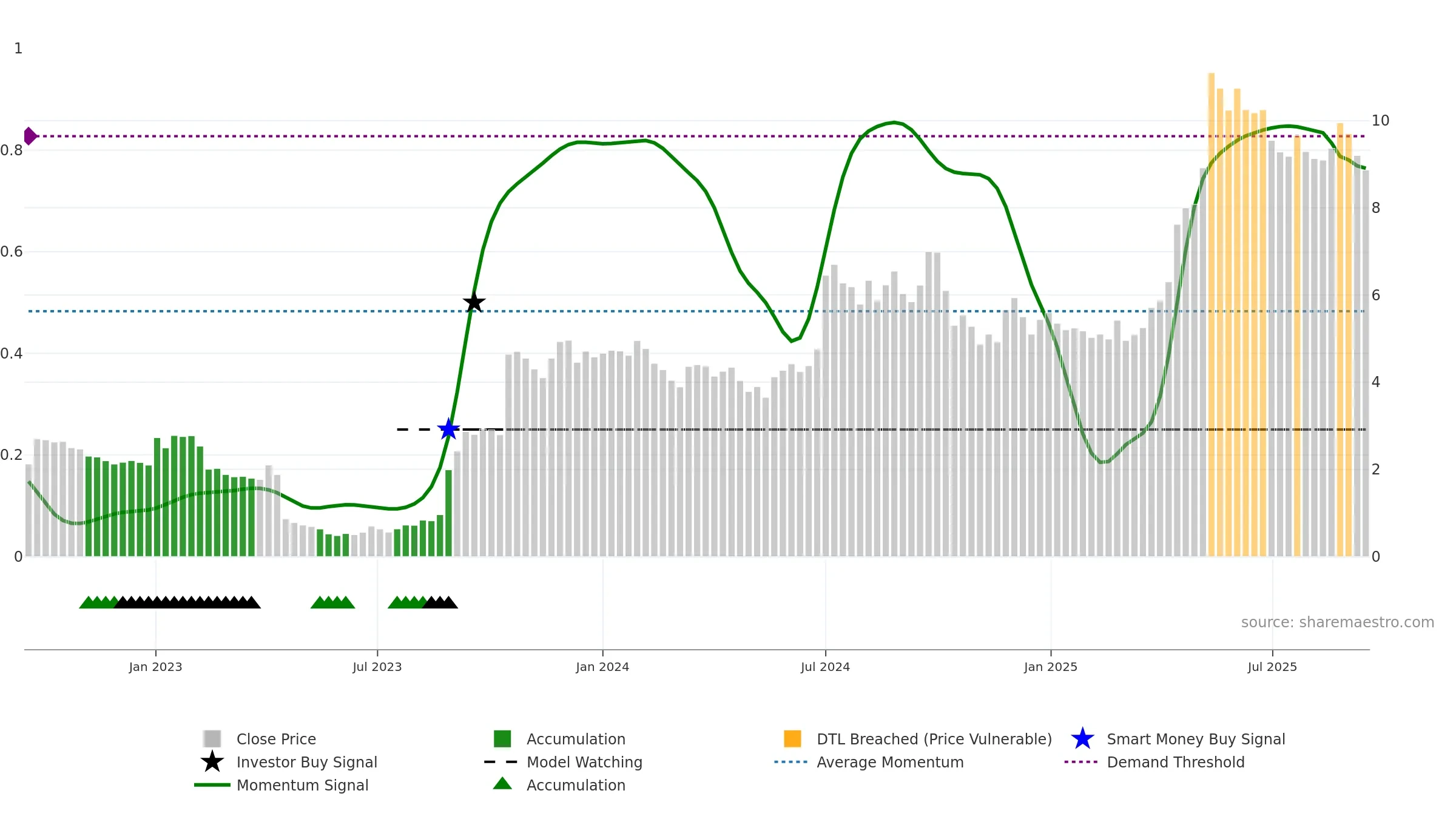
Task: Click the right axis value 8
Action: point(1376,208)
